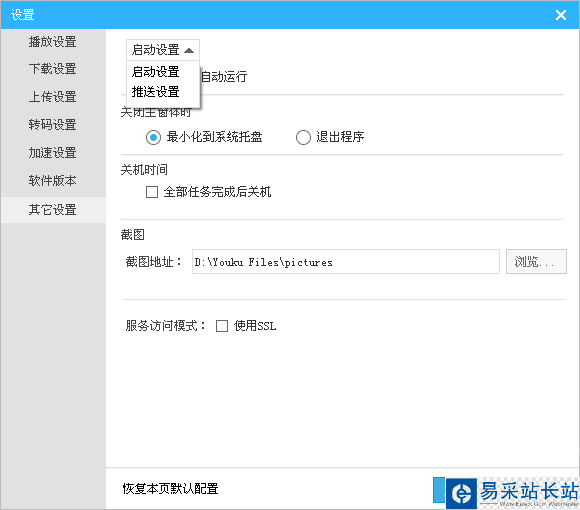Close the 设置 dialog with X
The image size is (580, 510).
point(561,15)
